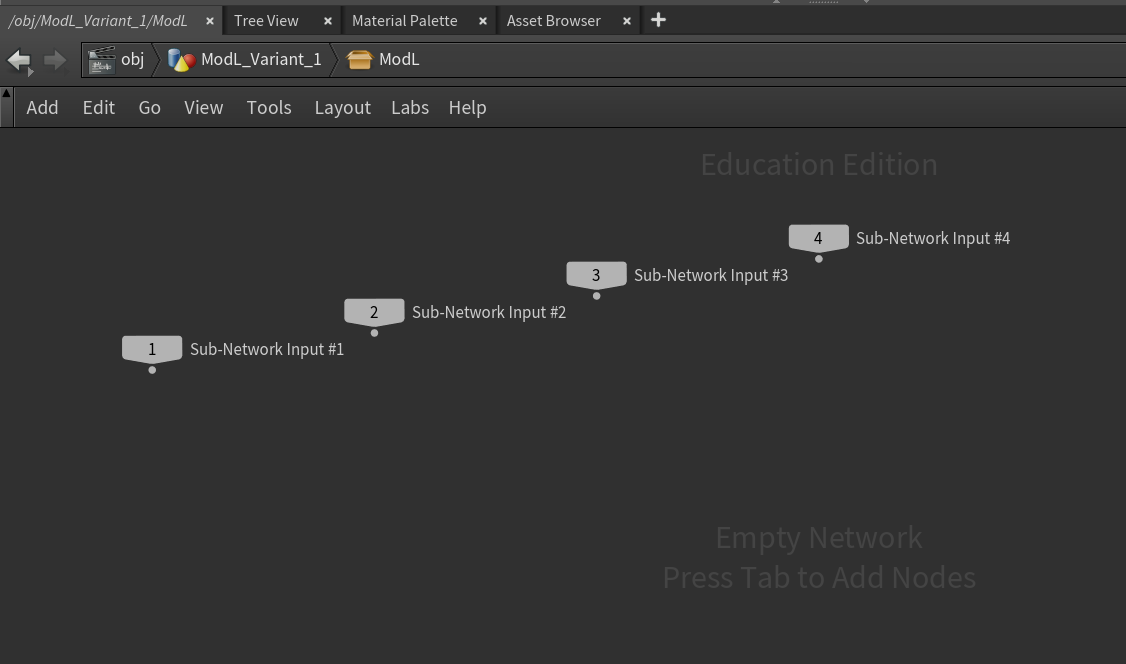This screenshot has width=1126, height=664.
Task: Close the Asset Browser tab
Action: point(627,21)
